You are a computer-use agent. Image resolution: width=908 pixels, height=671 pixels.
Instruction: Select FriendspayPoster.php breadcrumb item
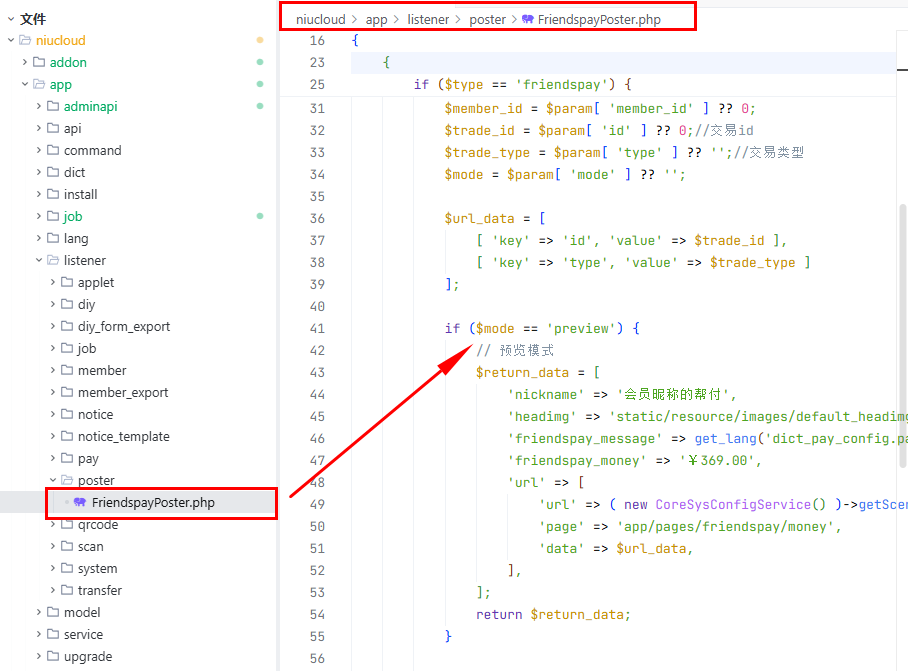(x=598, y=19)
